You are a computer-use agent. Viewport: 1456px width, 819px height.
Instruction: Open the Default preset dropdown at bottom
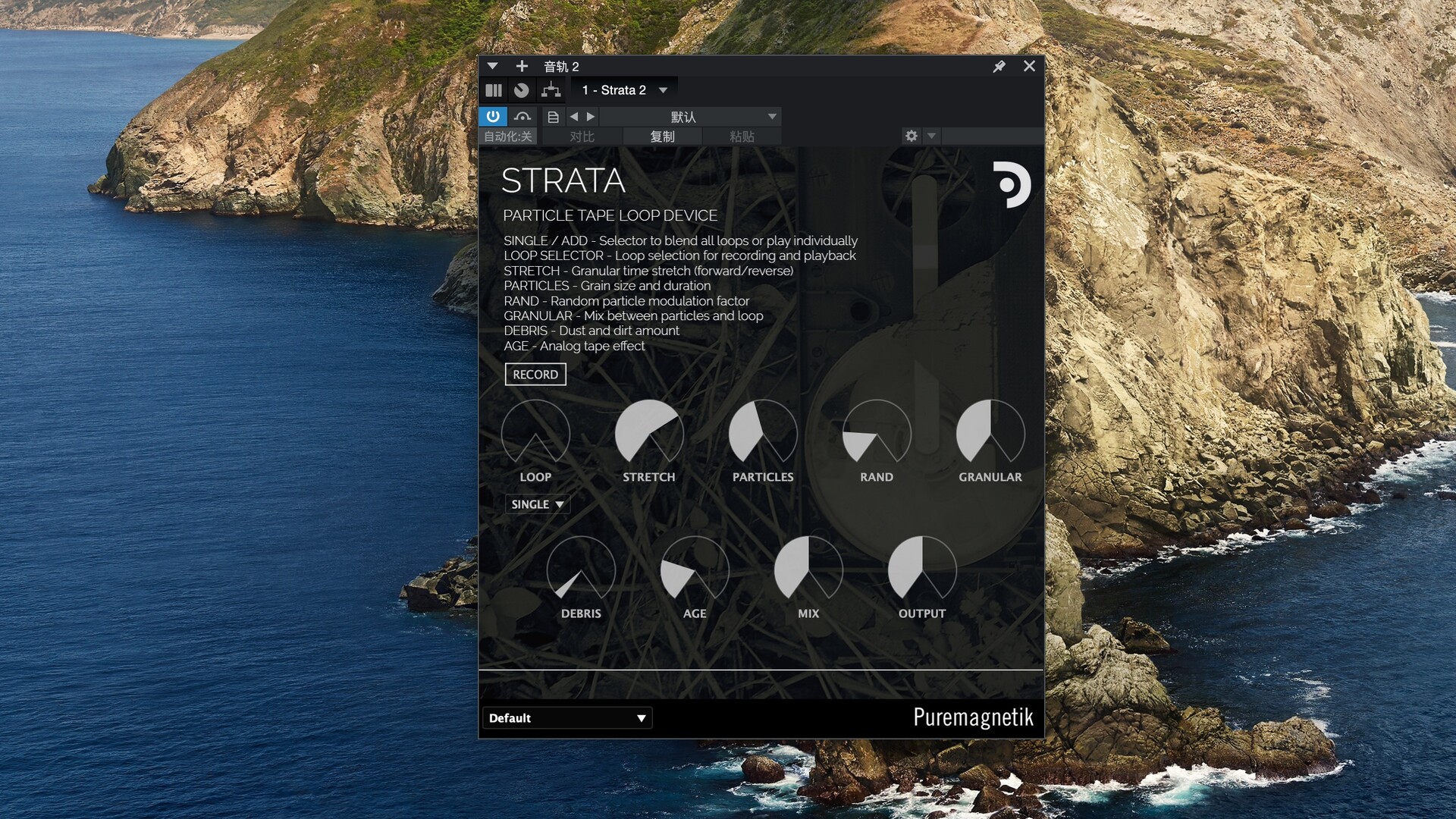(567, 718)
